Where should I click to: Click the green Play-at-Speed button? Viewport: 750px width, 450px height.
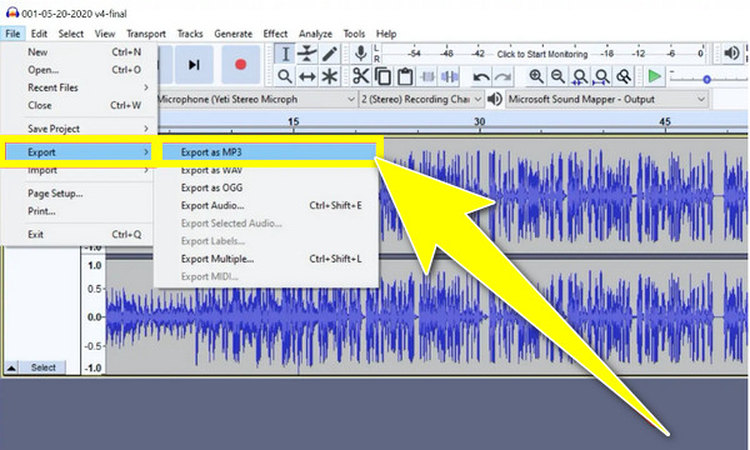654,76
